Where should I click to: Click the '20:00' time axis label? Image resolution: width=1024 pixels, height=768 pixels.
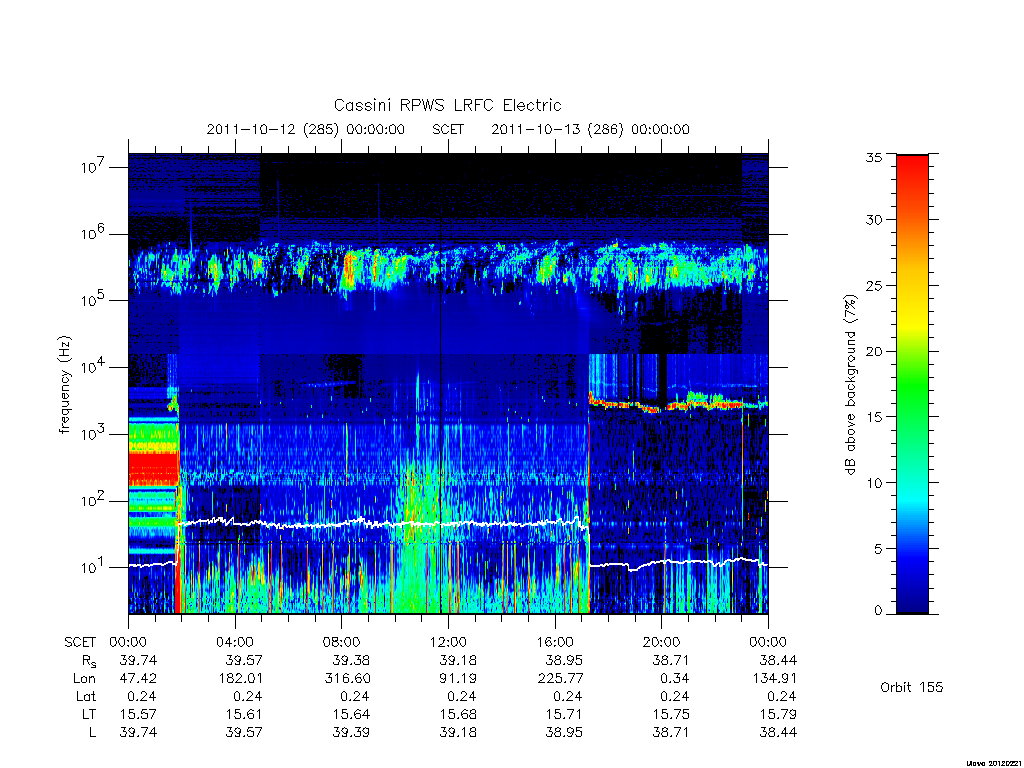pos(662,642)
